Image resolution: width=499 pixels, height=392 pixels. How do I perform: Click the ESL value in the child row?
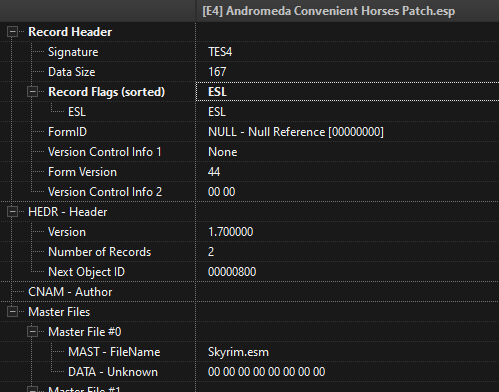217,112
